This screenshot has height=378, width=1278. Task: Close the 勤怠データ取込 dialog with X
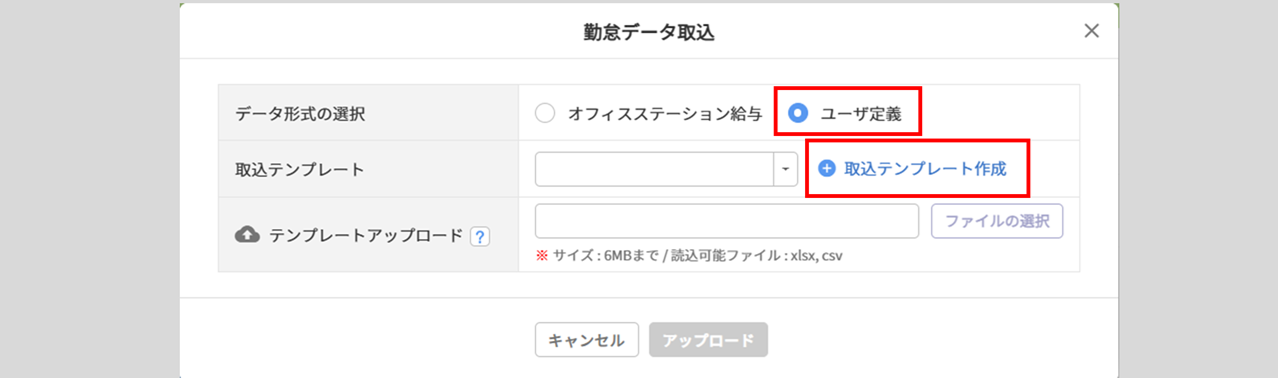(x=1091, y=31)
